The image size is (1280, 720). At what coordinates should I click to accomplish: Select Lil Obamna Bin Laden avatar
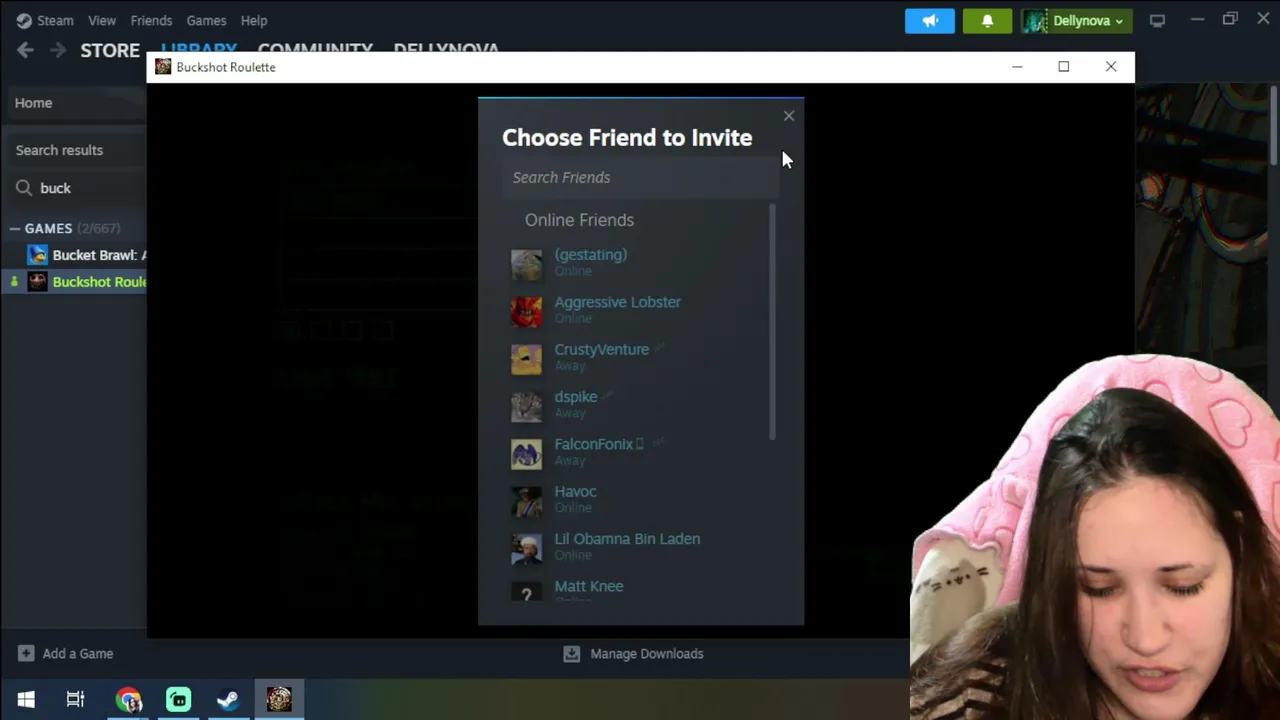pyautogui.click(x=526, y=549)
